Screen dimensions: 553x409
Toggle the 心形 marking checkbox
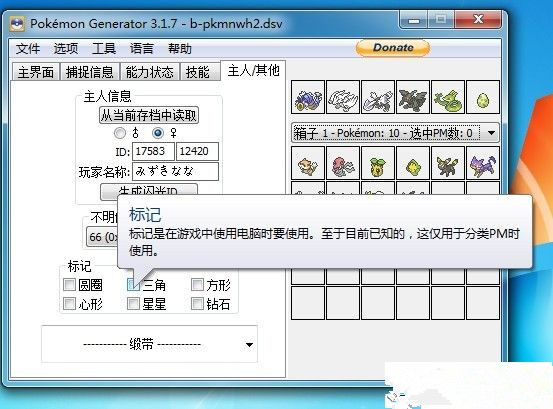tap(69, 303)
